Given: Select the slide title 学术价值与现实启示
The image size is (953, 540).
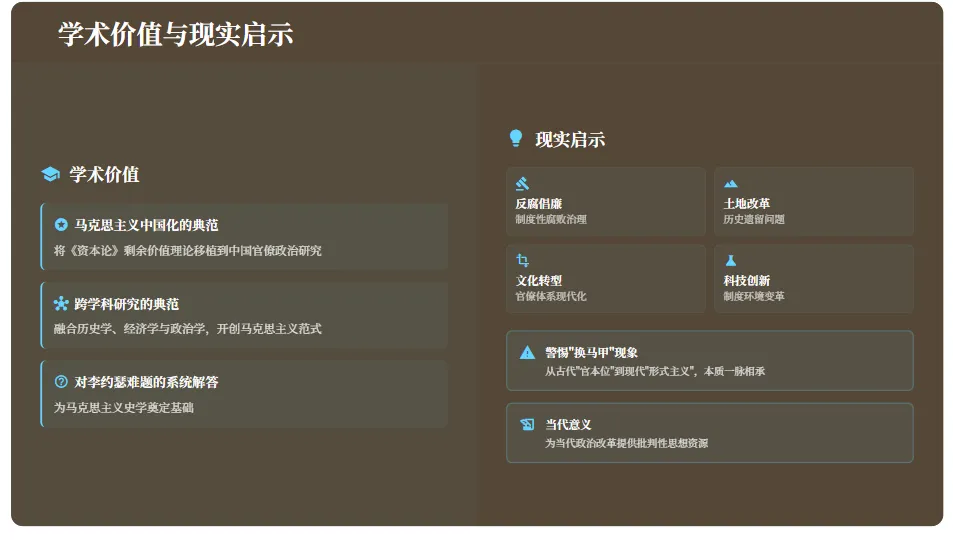Looking at the screenshot, I should (x=176, y=34).
